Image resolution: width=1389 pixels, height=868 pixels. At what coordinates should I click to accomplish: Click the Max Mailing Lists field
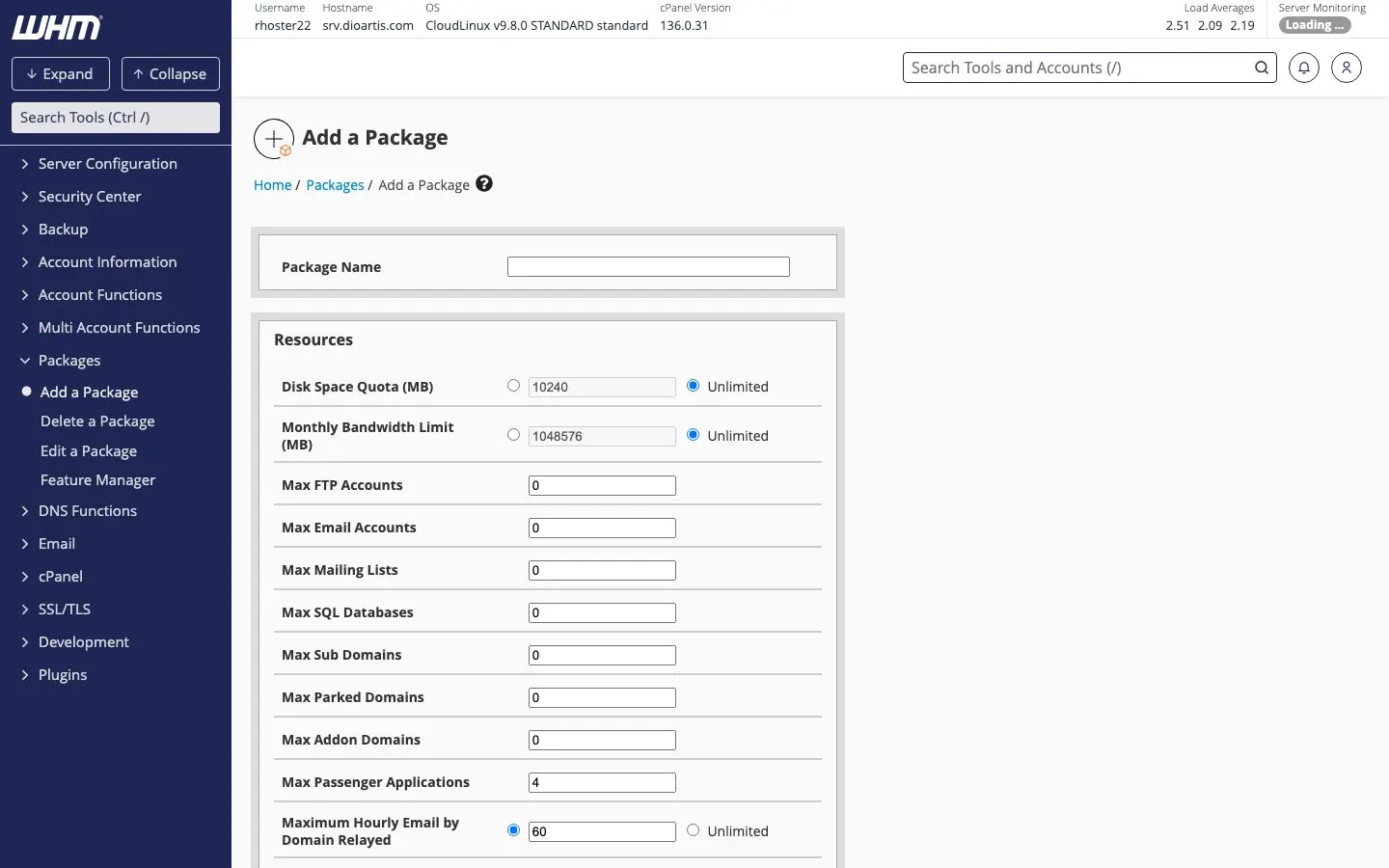pyautogui.click(x=602, y=570)
